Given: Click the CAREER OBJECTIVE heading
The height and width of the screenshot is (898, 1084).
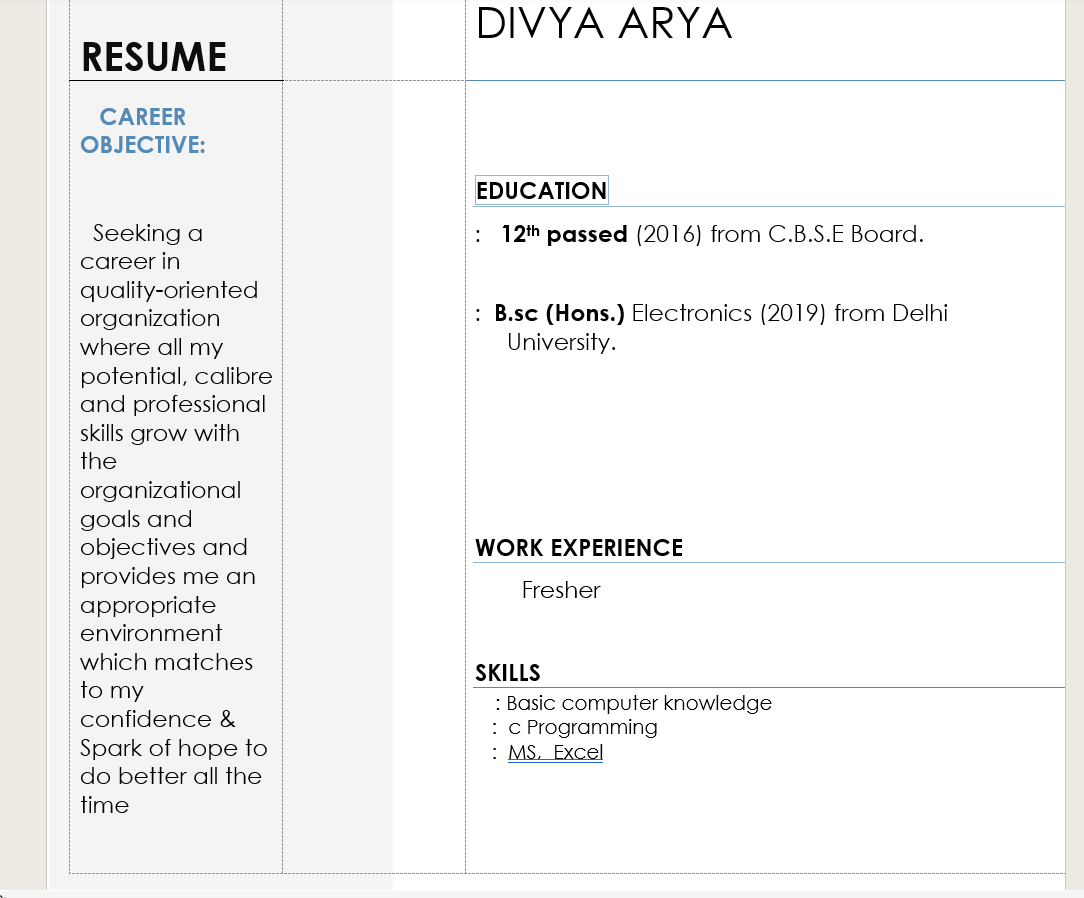Looking at the screenshot, I should pos(143,131).
